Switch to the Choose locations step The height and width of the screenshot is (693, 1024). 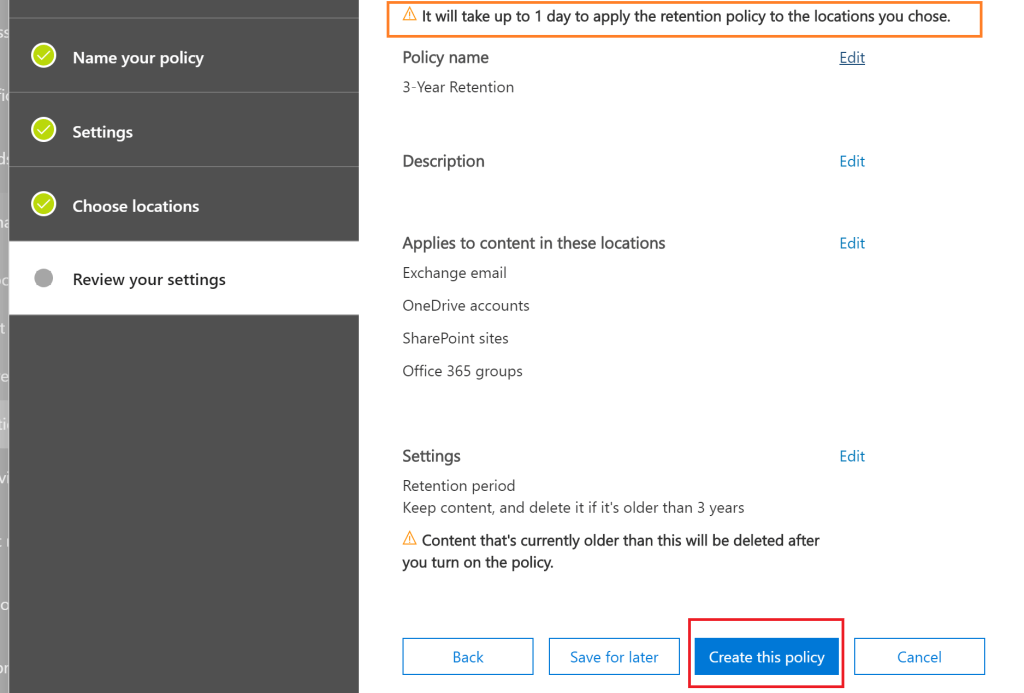[135, 206]
